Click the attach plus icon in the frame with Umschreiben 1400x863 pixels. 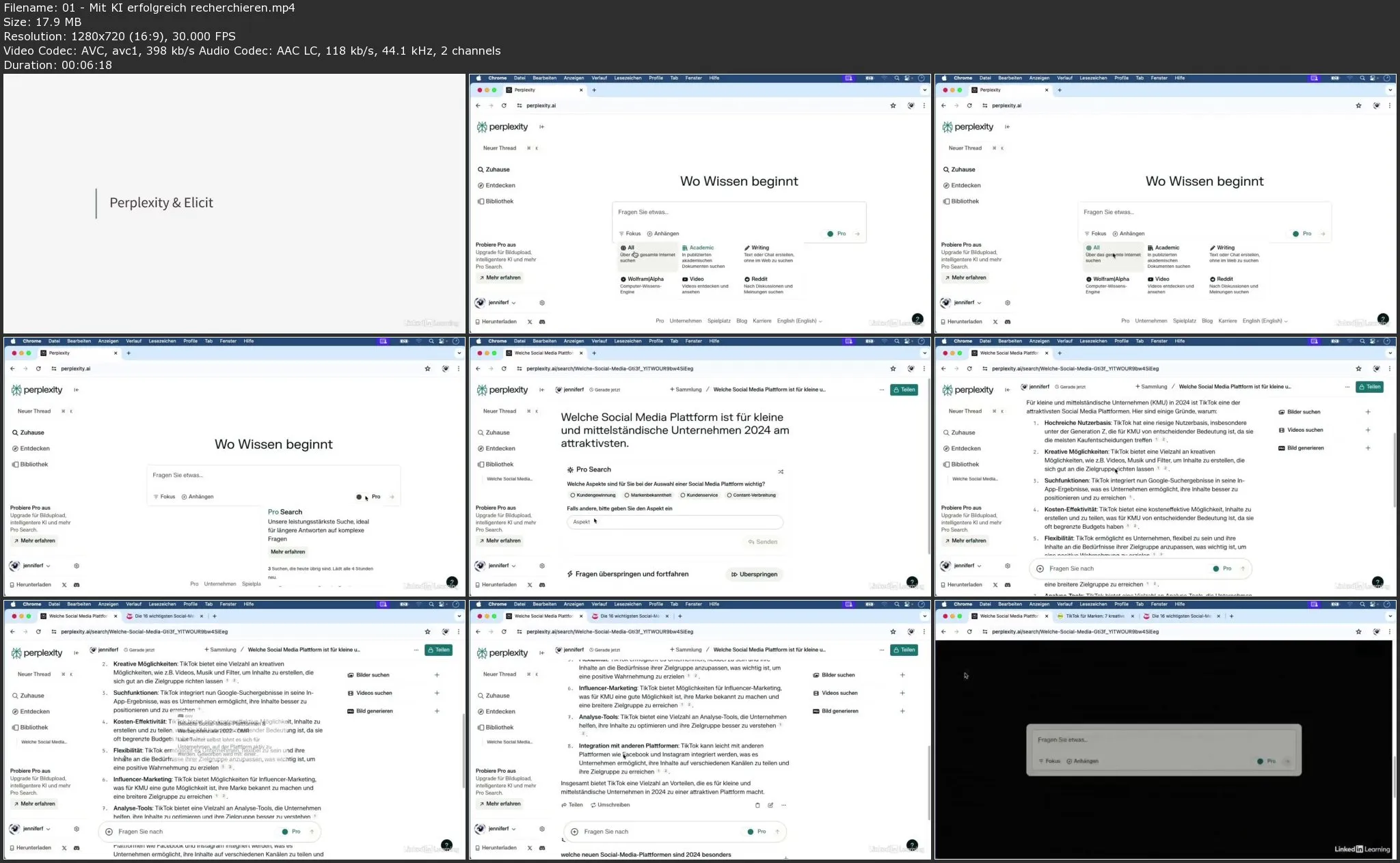pos(575,832)
